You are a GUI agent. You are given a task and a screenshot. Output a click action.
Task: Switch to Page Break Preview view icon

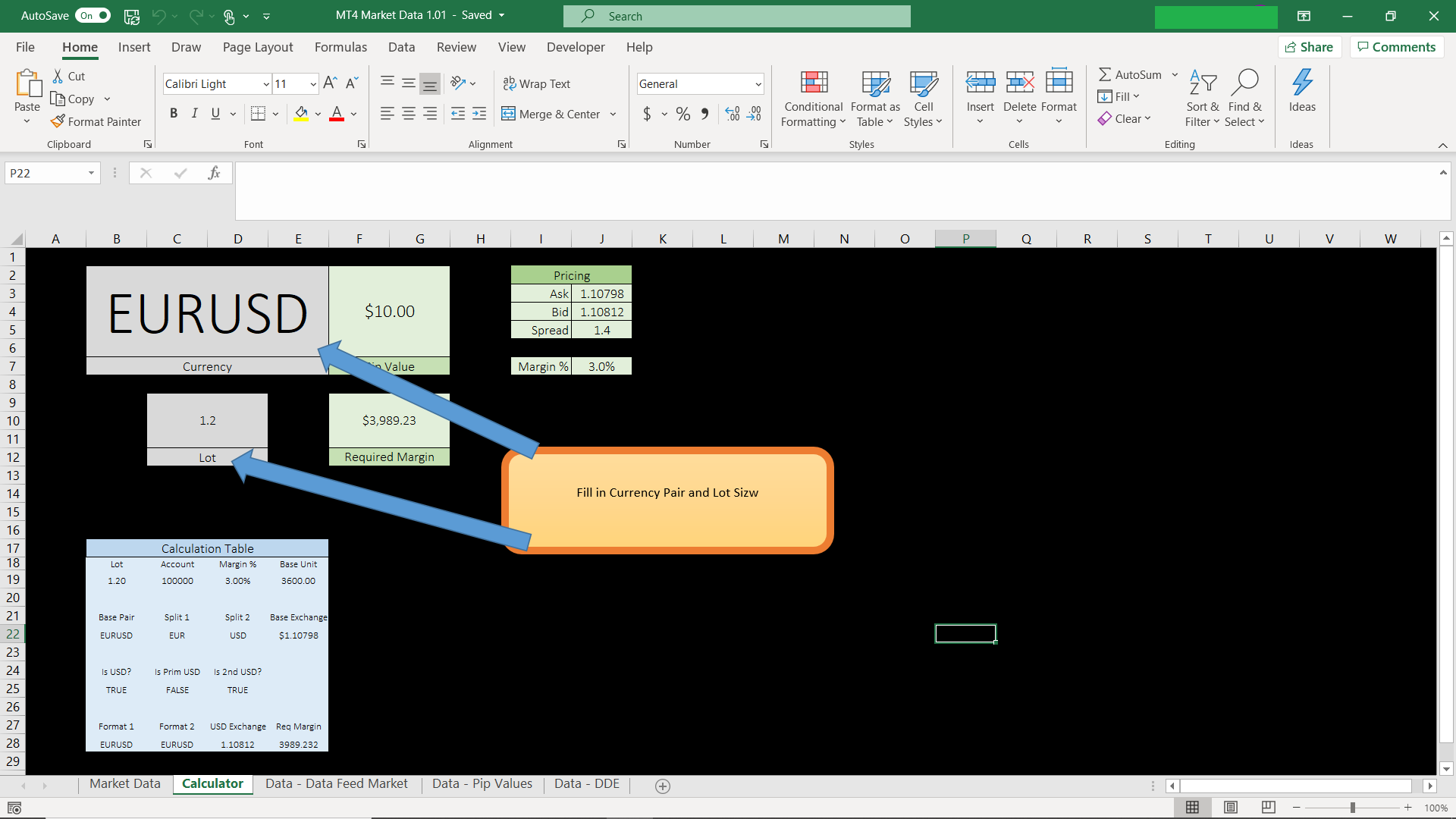coord(1268,808)
